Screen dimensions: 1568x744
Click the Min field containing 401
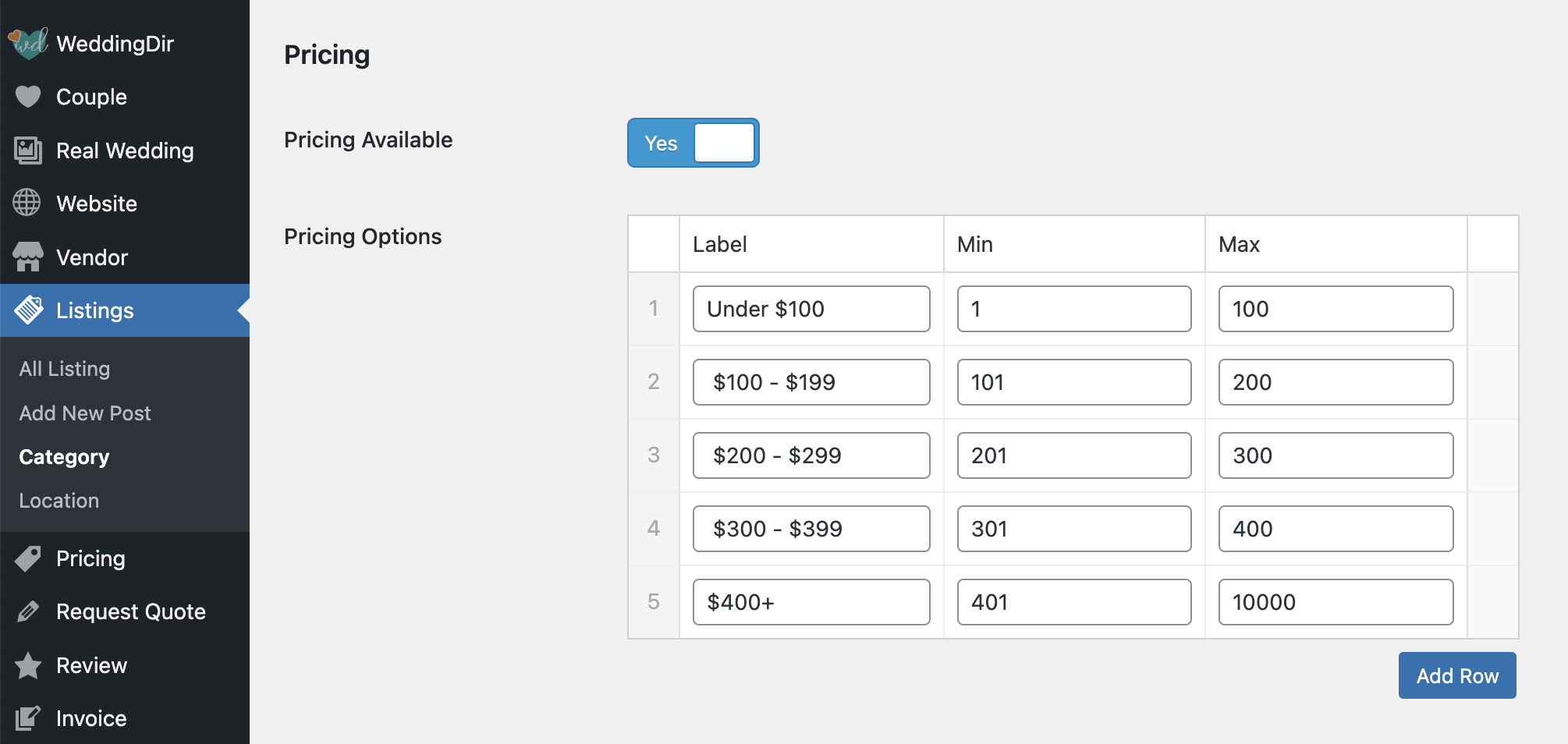pyautogui.click(x=1073, y=601)
